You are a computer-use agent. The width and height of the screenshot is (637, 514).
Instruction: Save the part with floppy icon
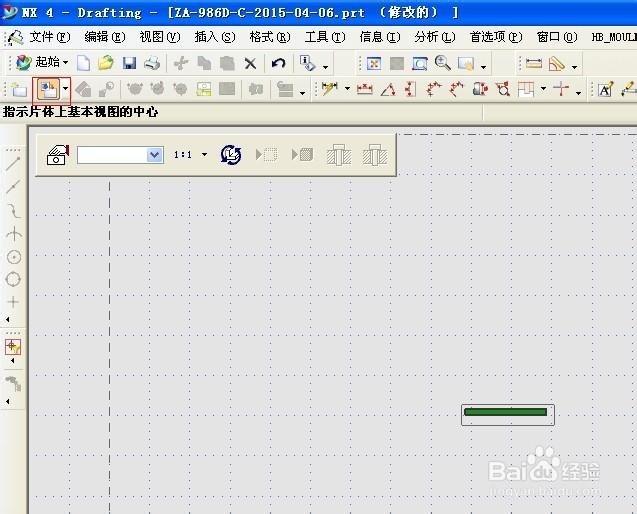[129, 63]
